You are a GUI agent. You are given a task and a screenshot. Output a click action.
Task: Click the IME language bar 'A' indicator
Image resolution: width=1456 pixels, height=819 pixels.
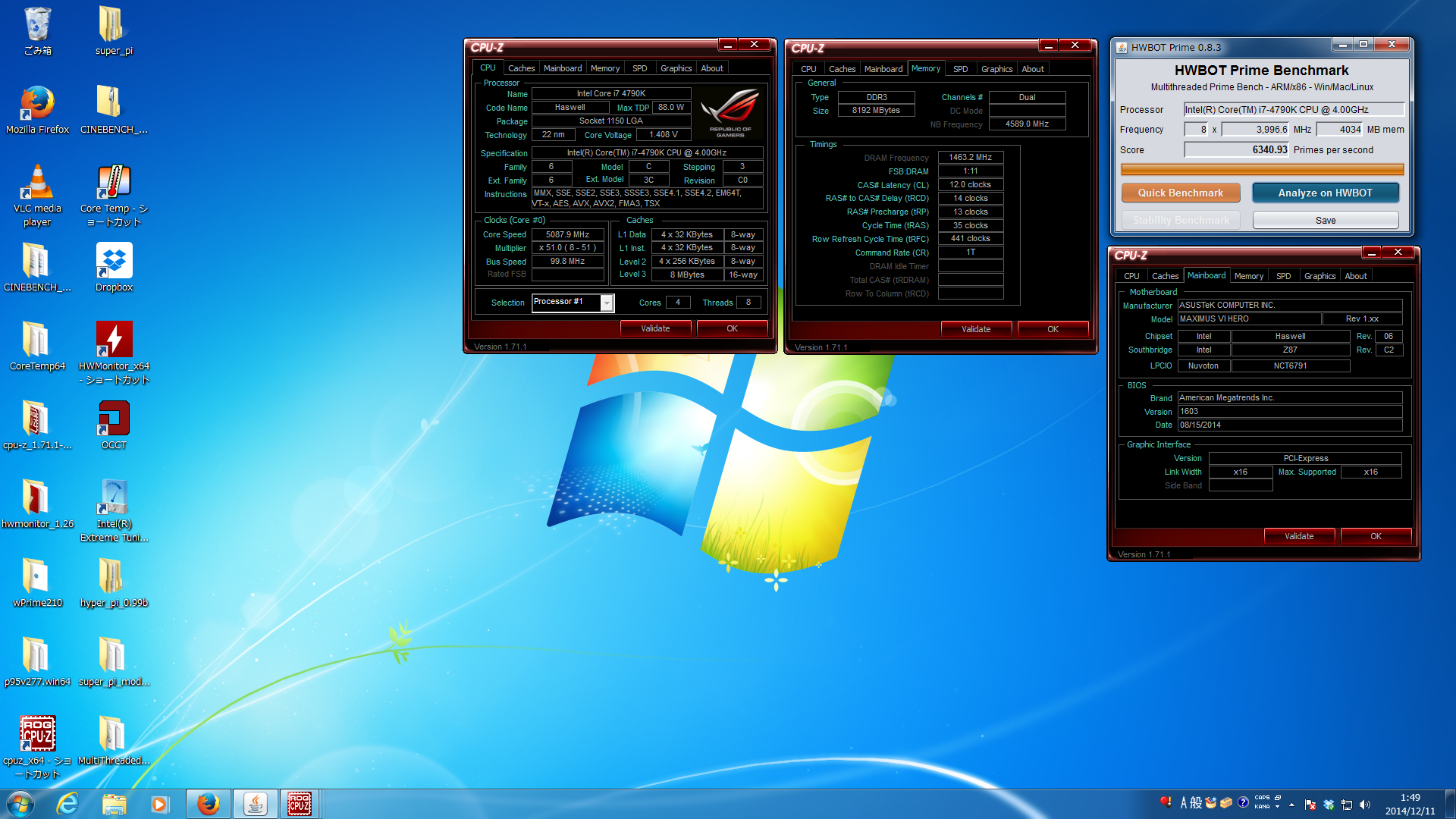[x=1183, y=803]
